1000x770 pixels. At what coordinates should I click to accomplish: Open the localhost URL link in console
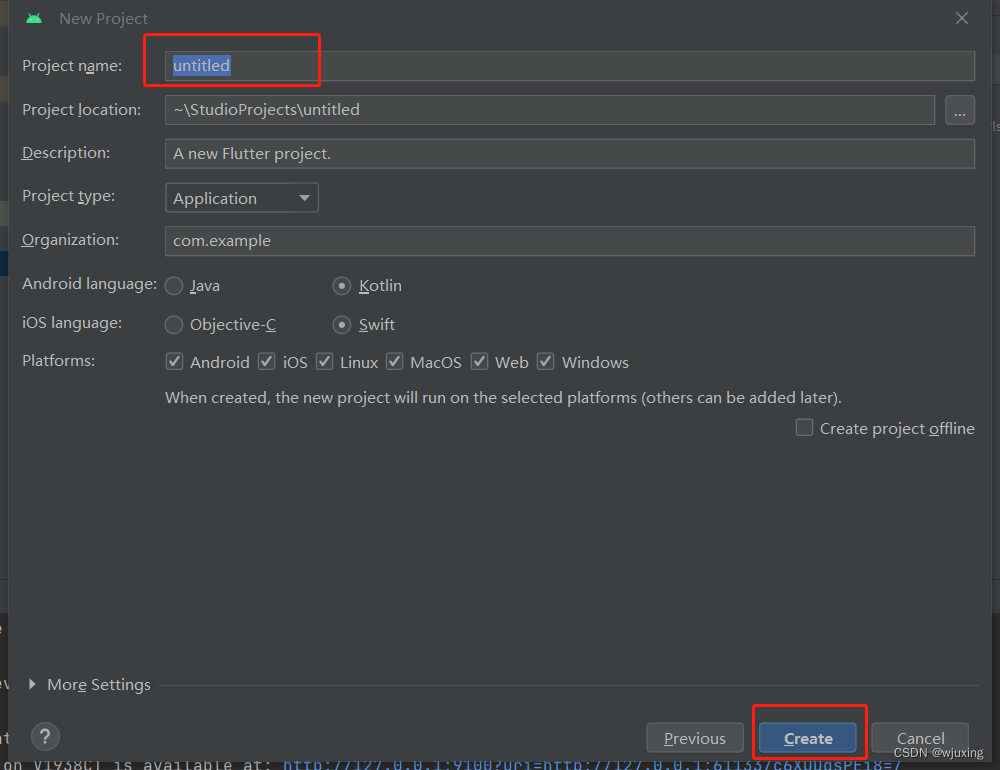point(592,764)
